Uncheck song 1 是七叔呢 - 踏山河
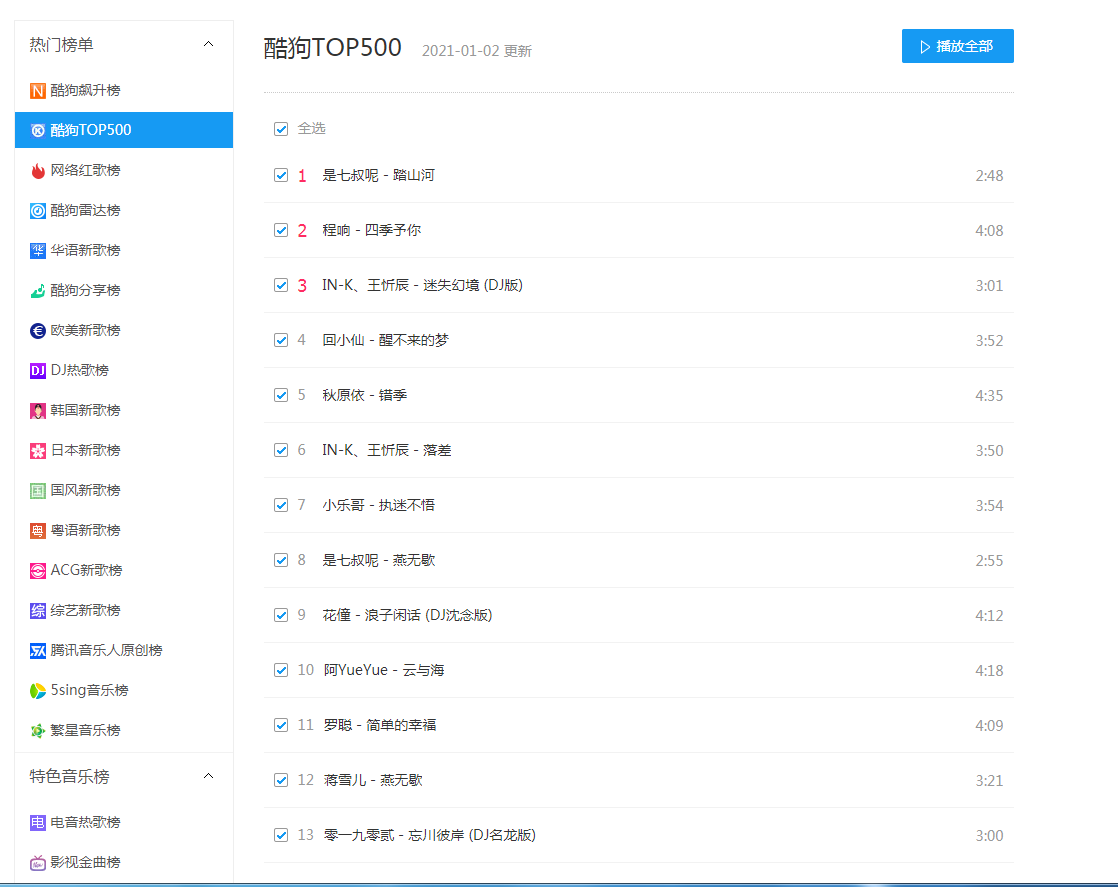 281,175
